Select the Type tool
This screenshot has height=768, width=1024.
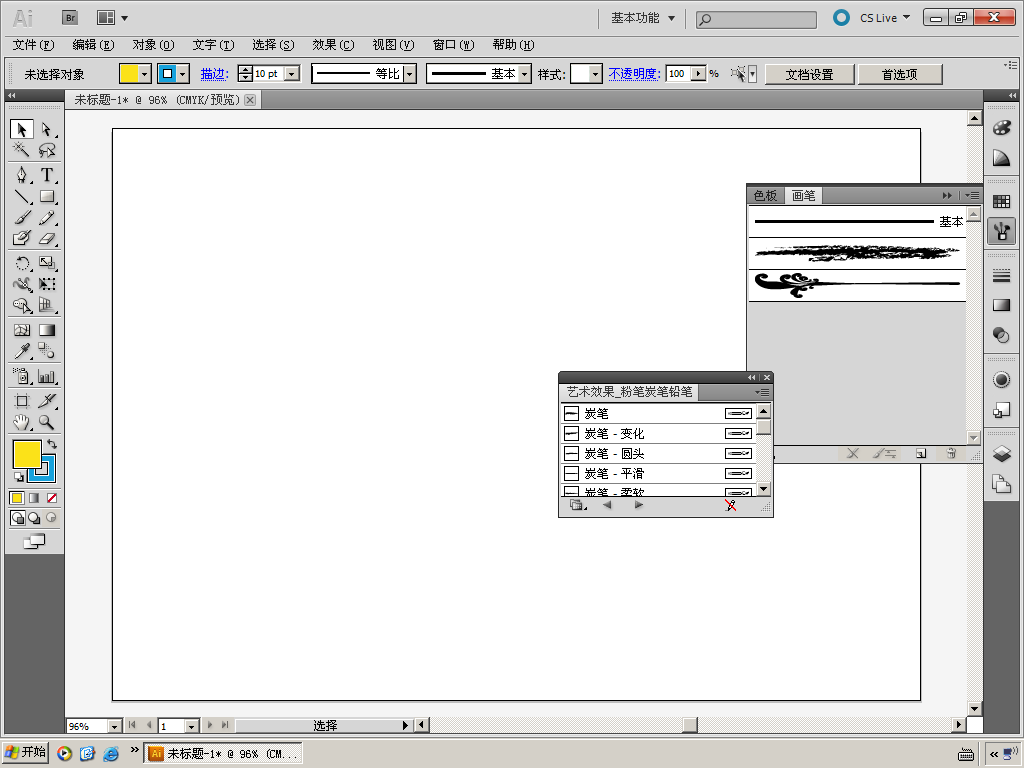(x=46, y=175)
